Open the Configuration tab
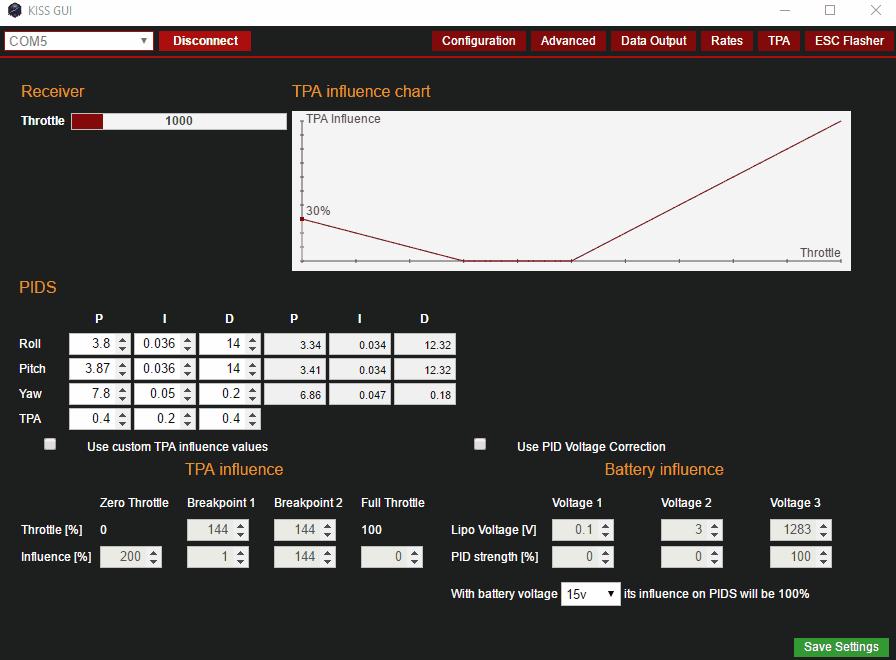This screenshot has height=660, width=896. coord(478,41)
